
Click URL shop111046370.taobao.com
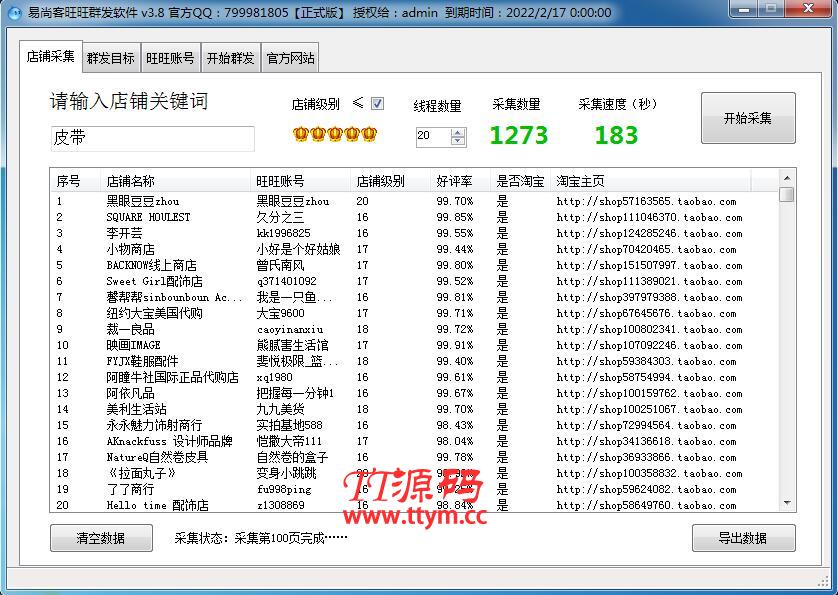649,218
